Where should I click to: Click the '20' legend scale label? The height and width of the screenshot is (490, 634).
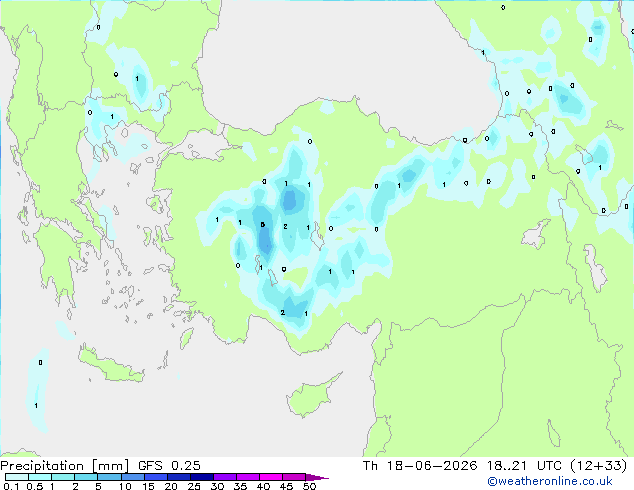[x=171, y=486]
